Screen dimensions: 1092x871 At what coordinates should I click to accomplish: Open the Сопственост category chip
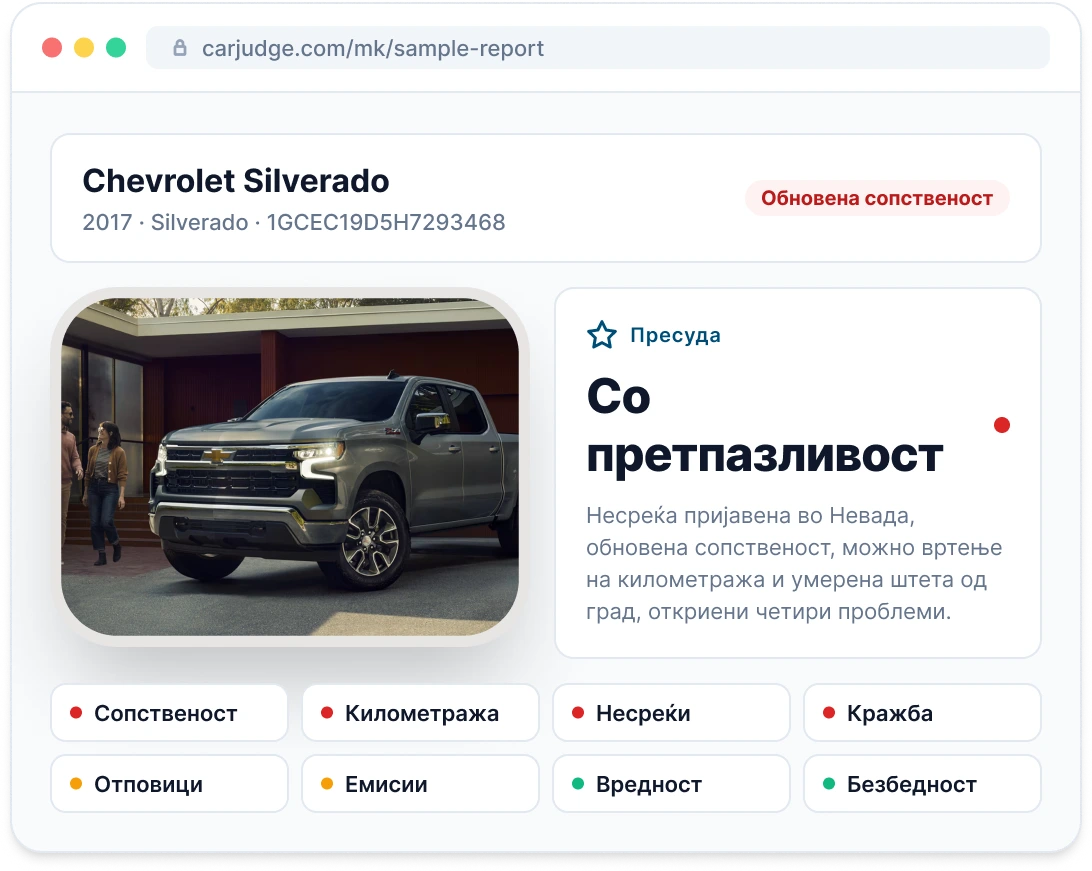169,713
